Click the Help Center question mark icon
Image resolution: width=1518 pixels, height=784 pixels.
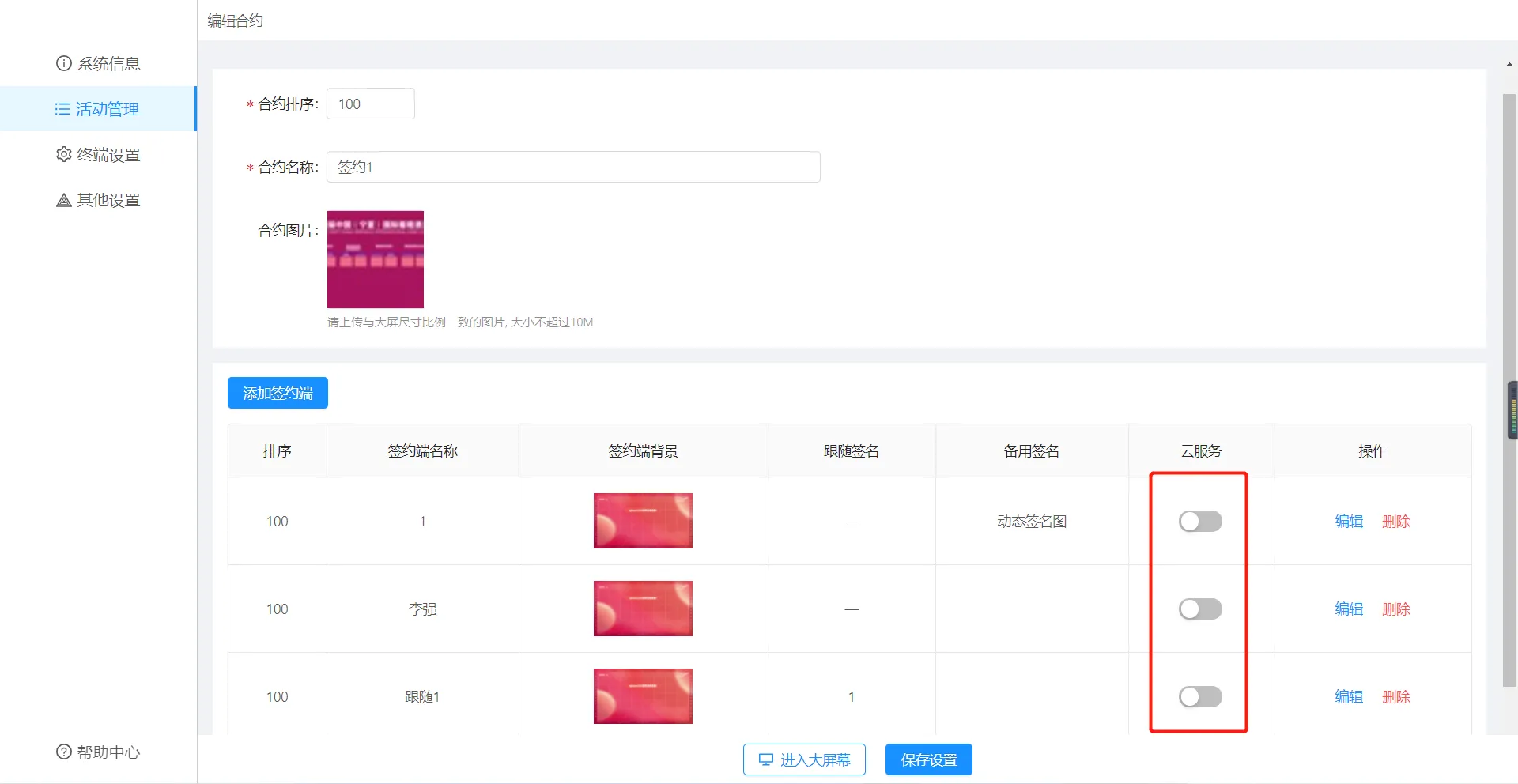pos(63,752)
